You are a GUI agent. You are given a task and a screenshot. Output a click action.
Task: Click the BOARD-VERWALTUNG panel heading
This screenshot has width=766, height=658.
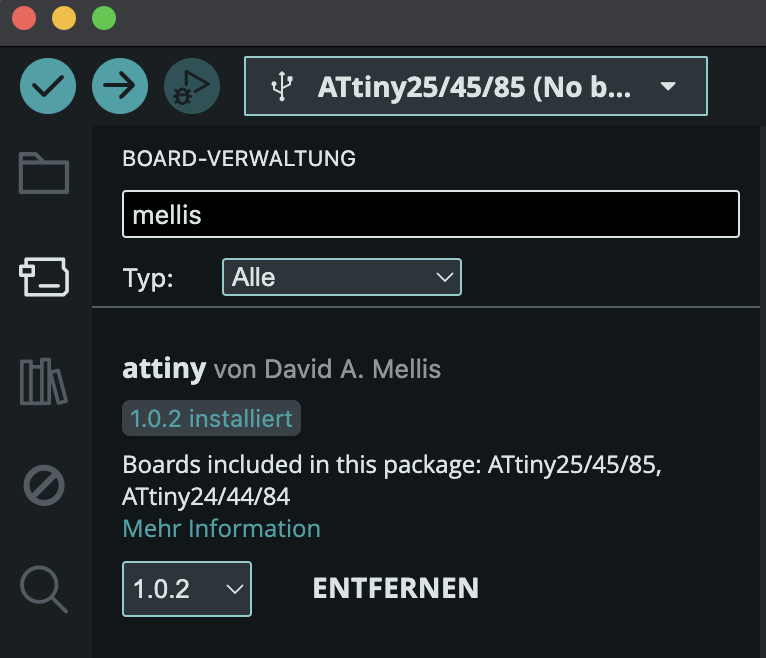pyautogui.click(x=239, y=158)
